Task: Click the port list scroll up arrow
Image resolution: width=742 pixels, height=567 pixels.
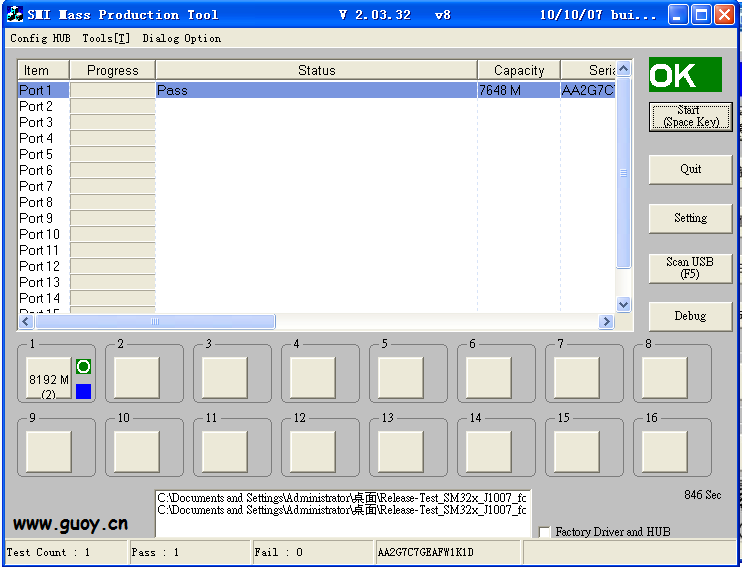Action: [x=624, y=69]
